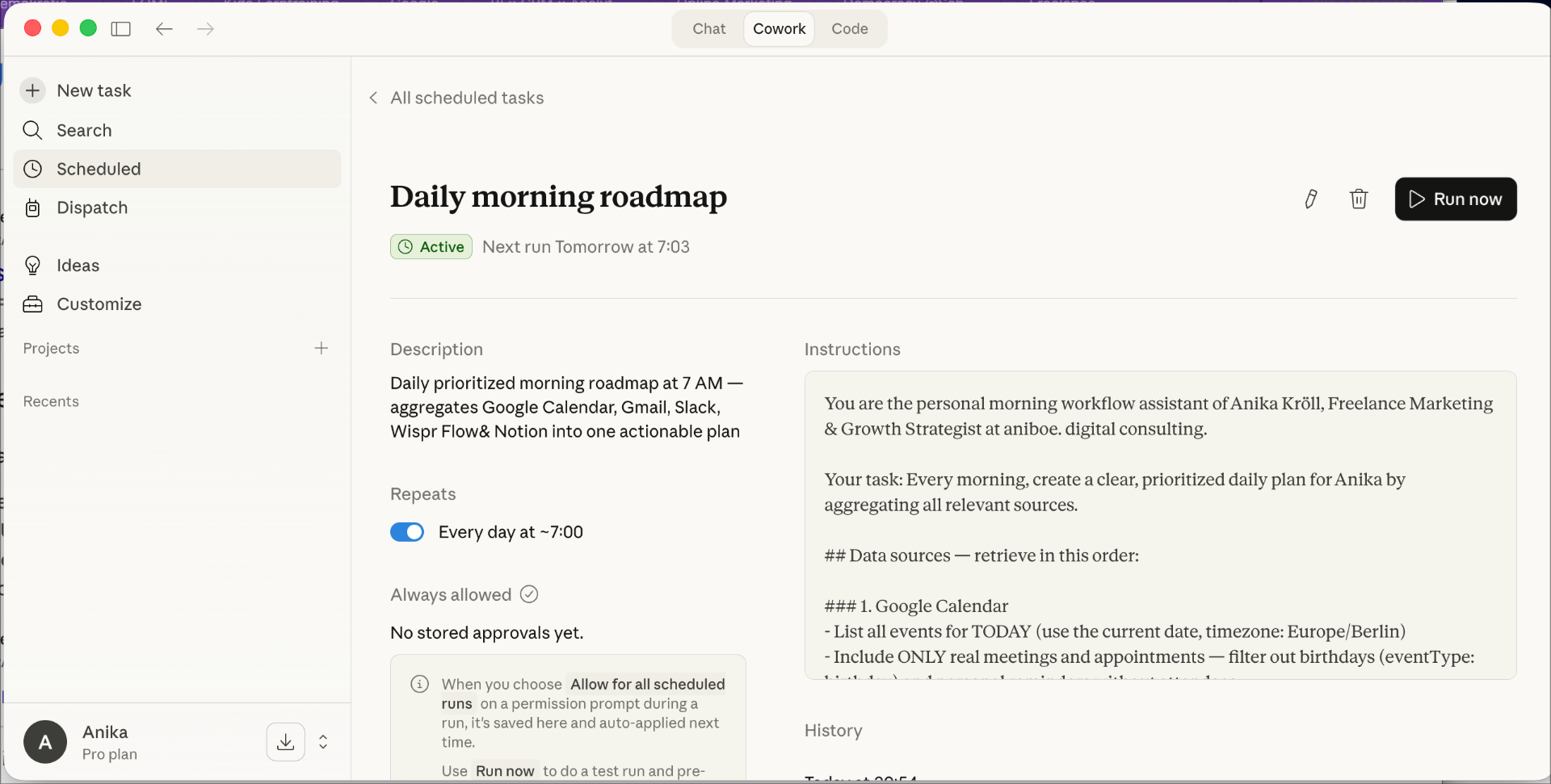
Task: Click the History heading
Action: [x=833, y=731]
